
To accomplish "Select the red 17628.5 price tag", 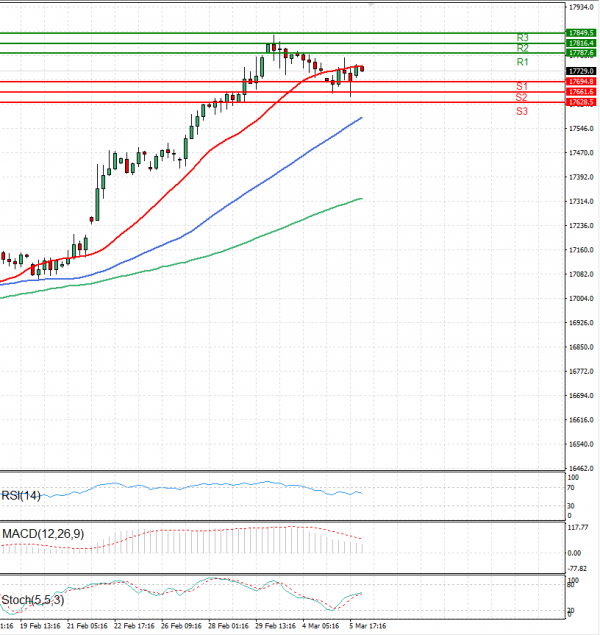I will (x=581, y=102).
